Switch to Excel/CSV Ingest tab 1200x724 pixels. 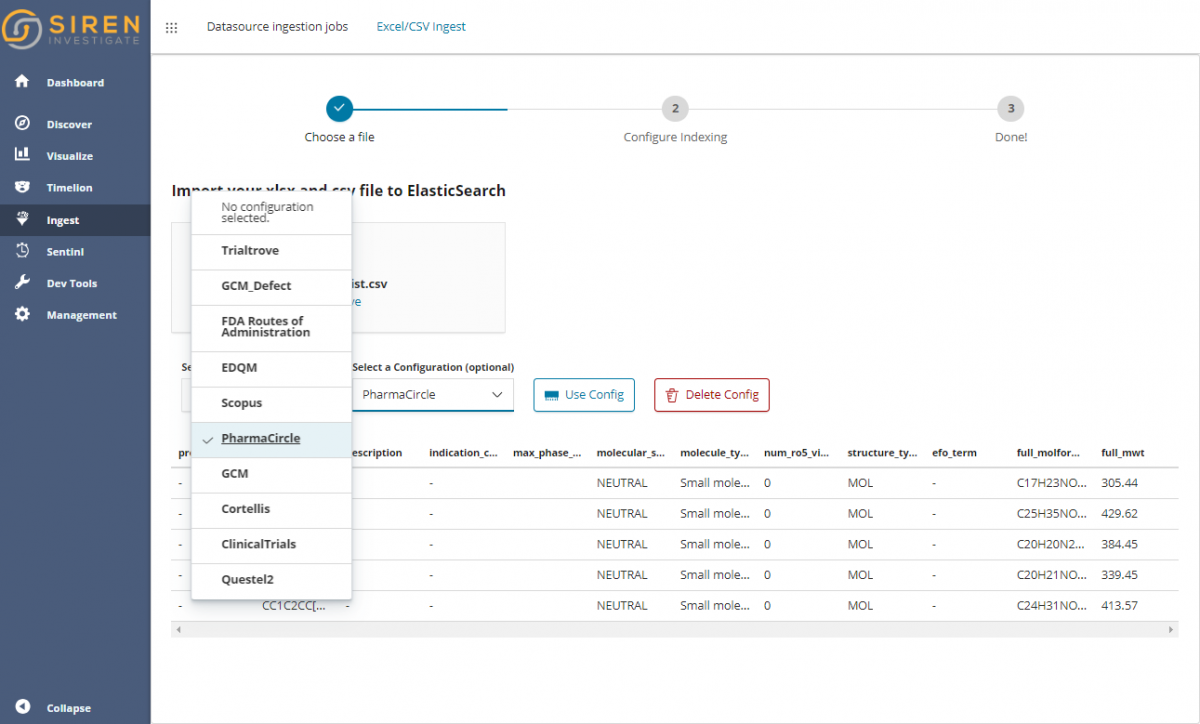point(421,27)
